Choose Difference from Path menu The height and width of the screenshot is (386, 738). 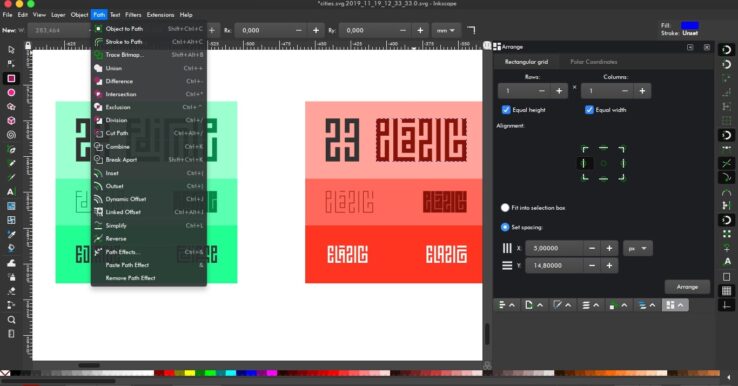(x=149, y=81)
